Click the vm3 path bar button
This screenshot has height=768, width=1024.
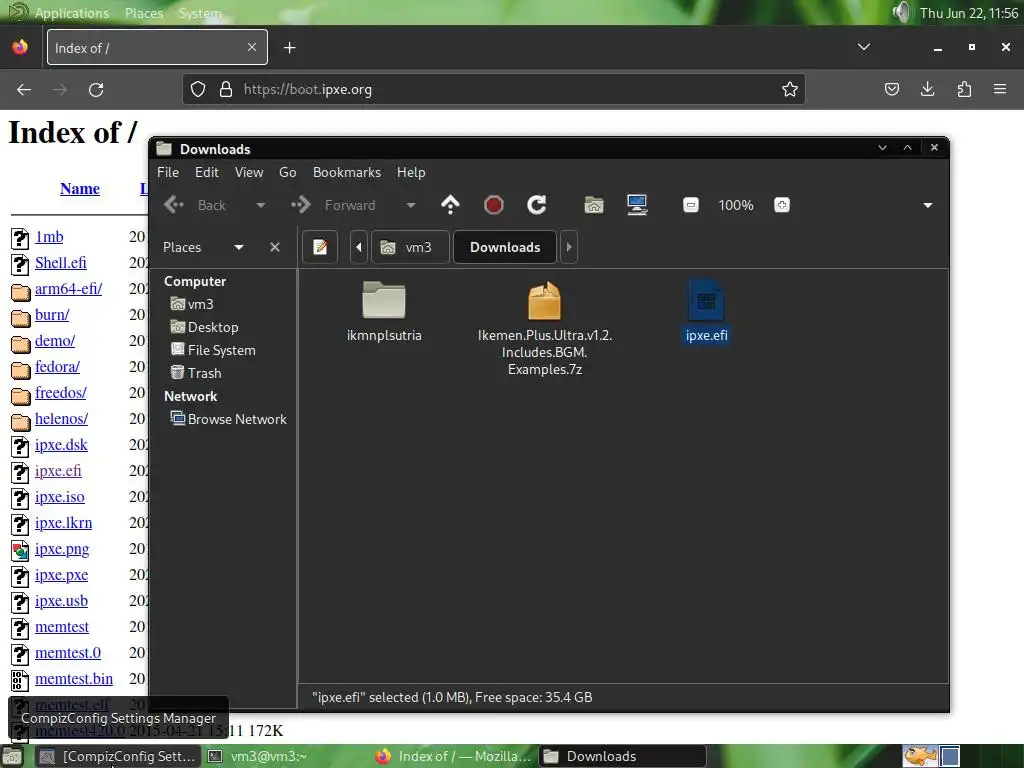(409, 247)
